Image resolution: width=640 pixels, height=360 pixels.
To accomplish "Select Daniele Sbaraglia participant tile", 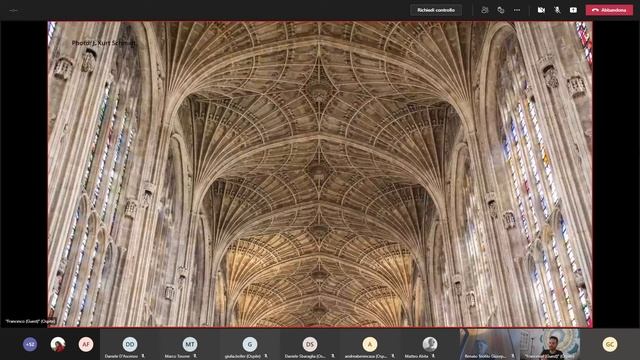I will pos(310,344).
